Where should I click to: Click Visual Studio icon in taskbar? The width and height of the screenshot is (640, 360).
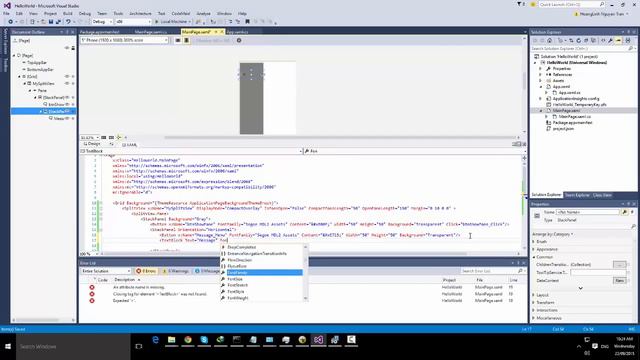(318, 340)
